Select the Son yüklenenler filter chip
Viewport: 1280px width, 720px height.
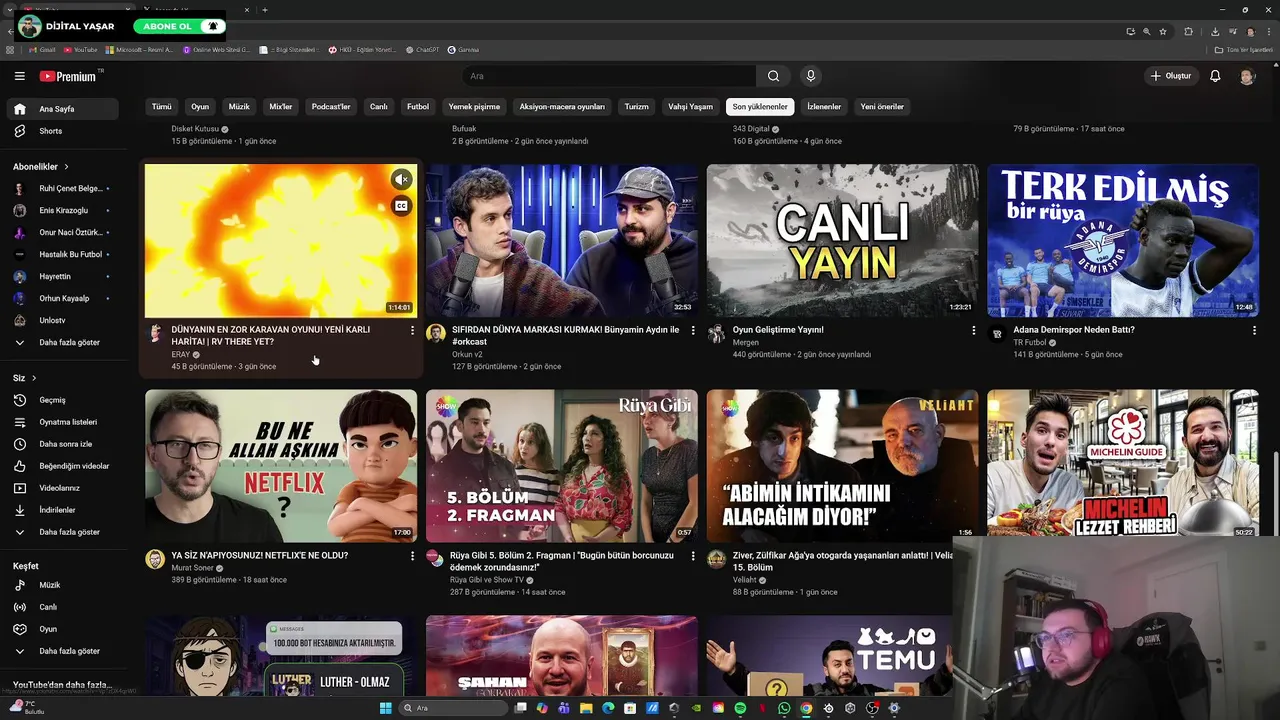click(760, 107)
